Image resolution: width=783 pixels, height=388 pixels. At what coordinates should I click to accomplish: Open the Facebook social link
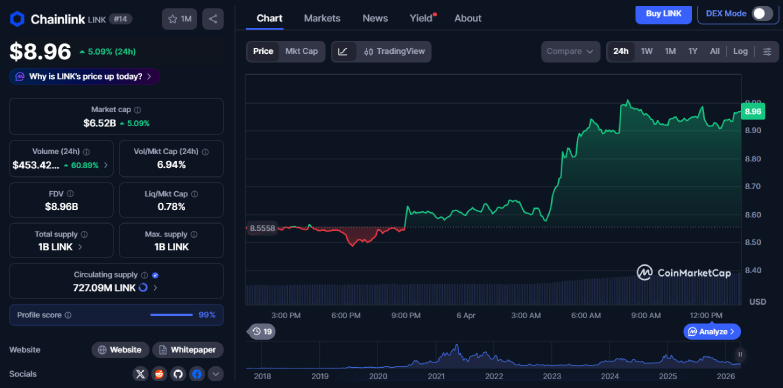coord(197,374)
